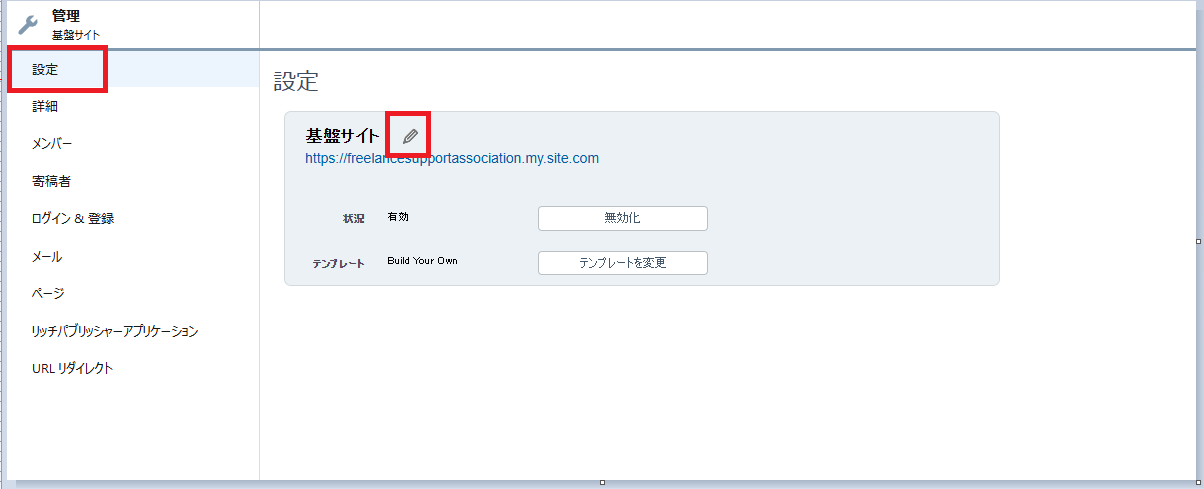Click the 管理 header title

pos(66,16)
